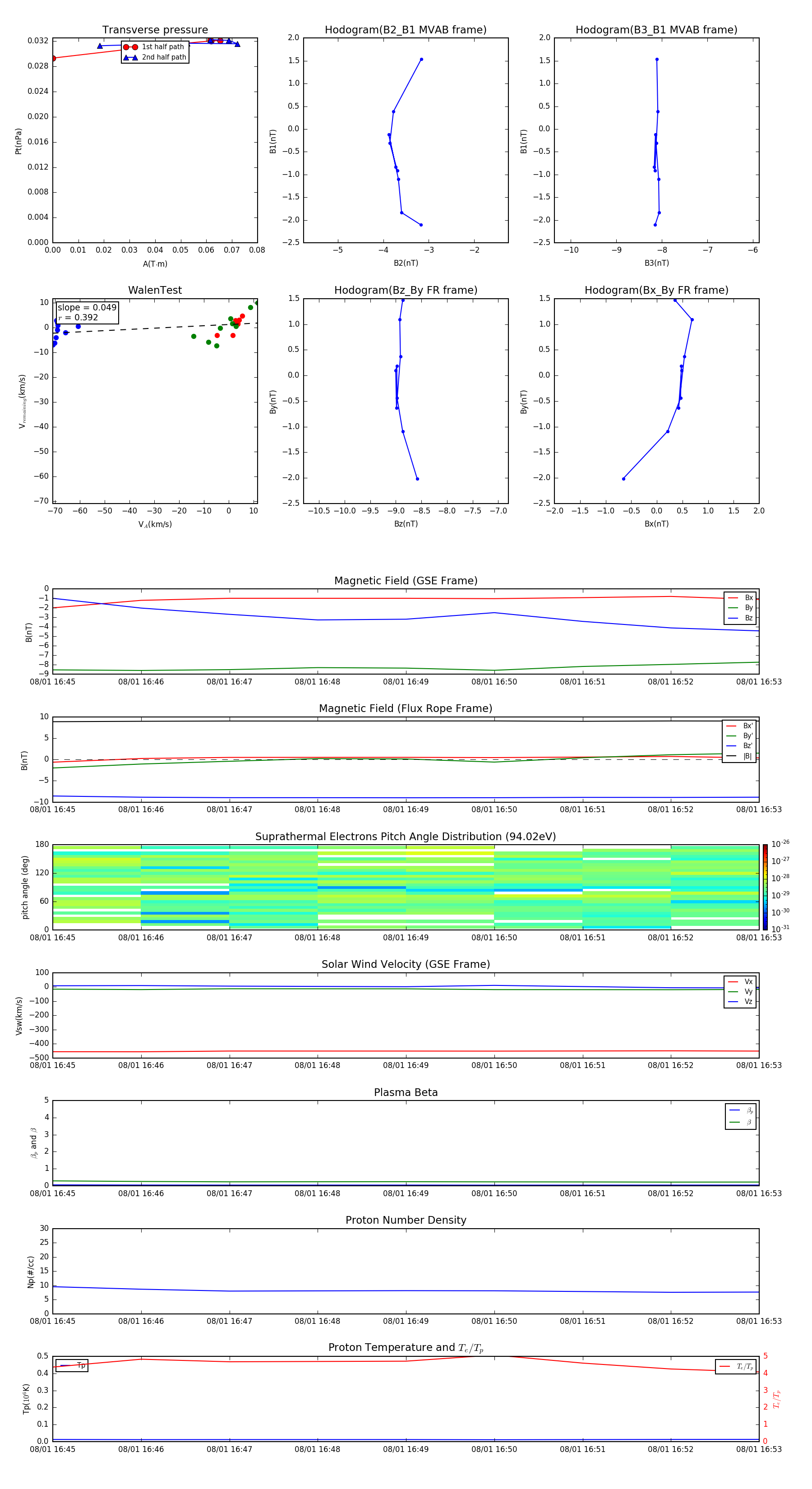This screenshot has width=812, height=1489.
Task: Click the Vx legend entry in Solar Wind panel
Action: (x=741, y=982)
